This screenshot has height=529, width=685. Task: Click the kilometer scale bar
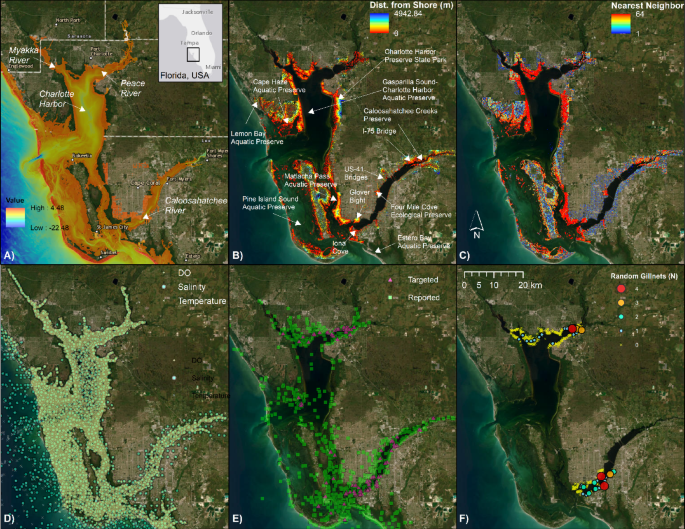[x=494, y=274]
